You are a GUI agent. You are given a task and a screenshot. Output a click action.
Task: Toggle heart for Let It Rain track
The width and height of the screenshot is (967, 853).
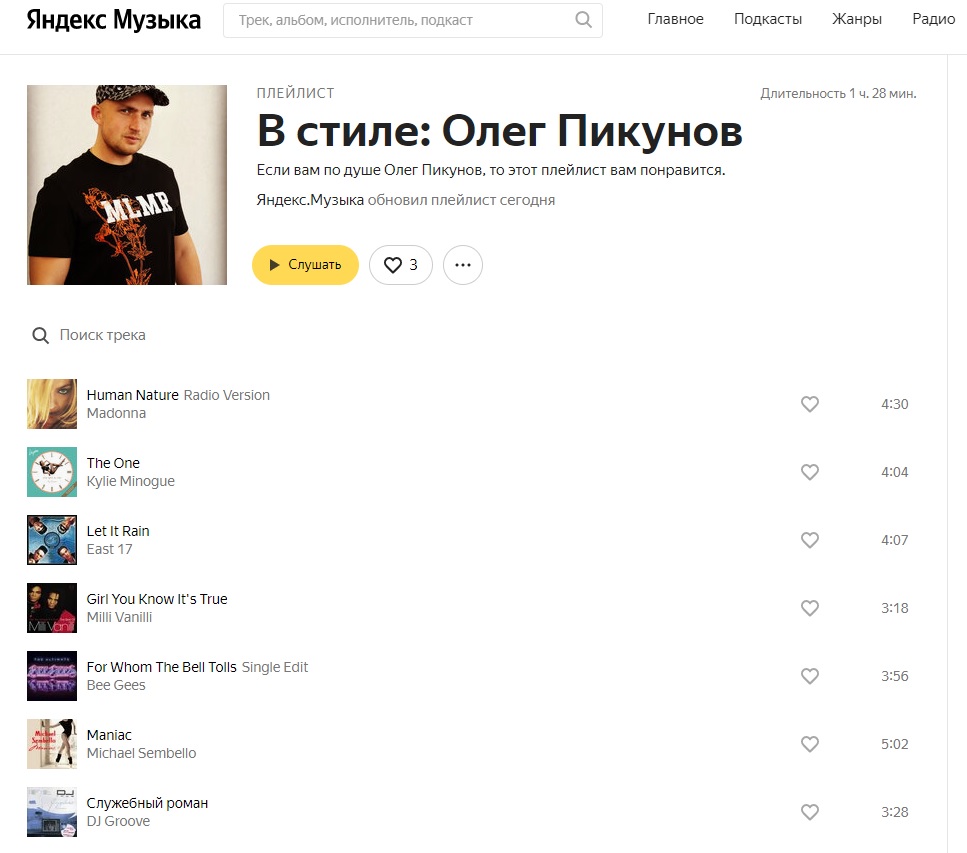[810, 540]
